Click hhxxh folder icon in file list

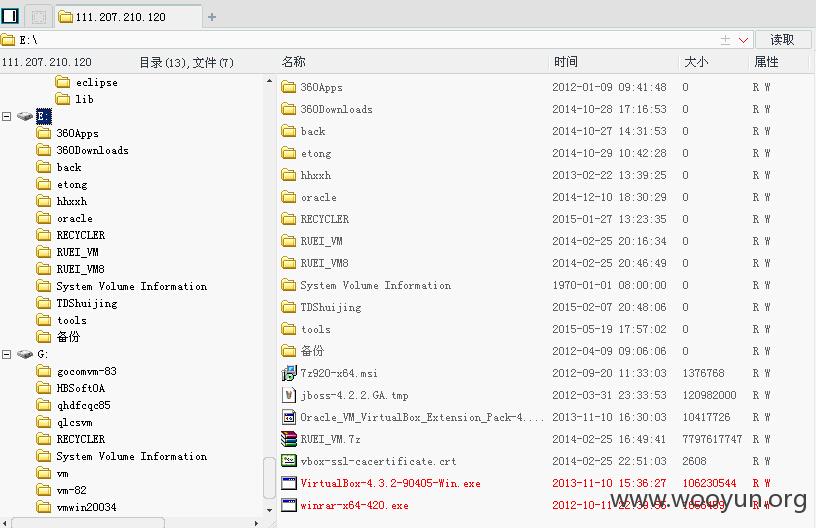289,175
